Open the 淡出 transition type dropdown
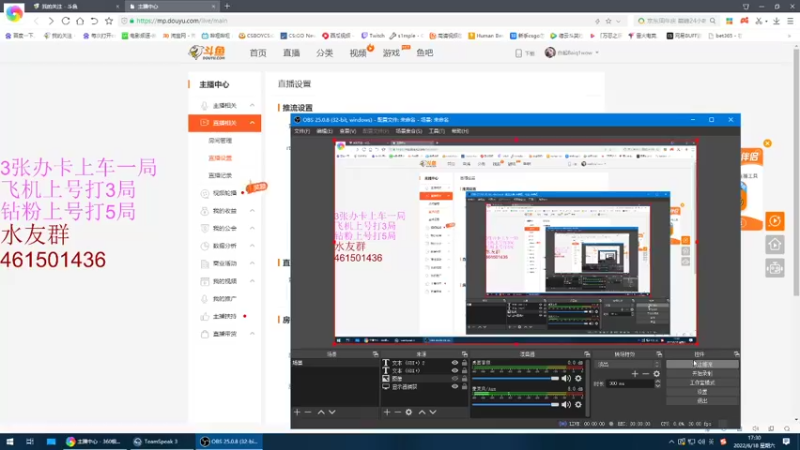 pos(628,364)
